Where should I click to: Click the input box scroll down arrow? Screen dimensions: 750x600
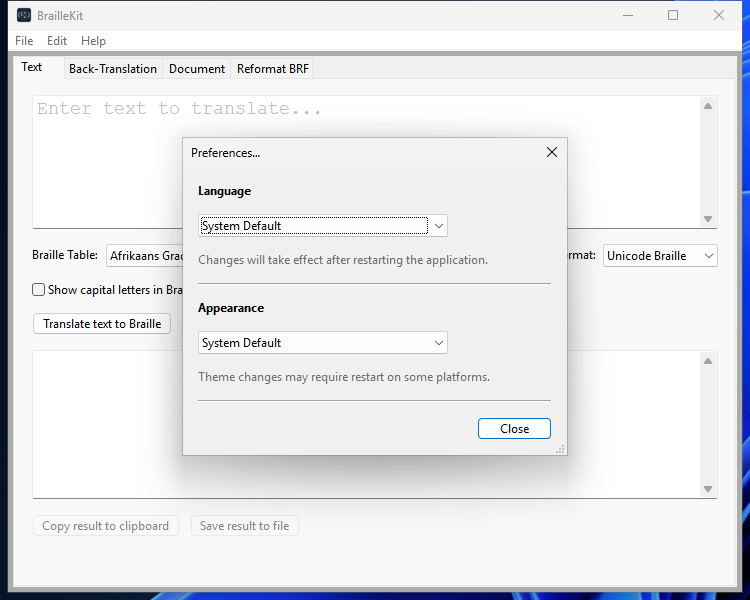(x=708, y=219)
